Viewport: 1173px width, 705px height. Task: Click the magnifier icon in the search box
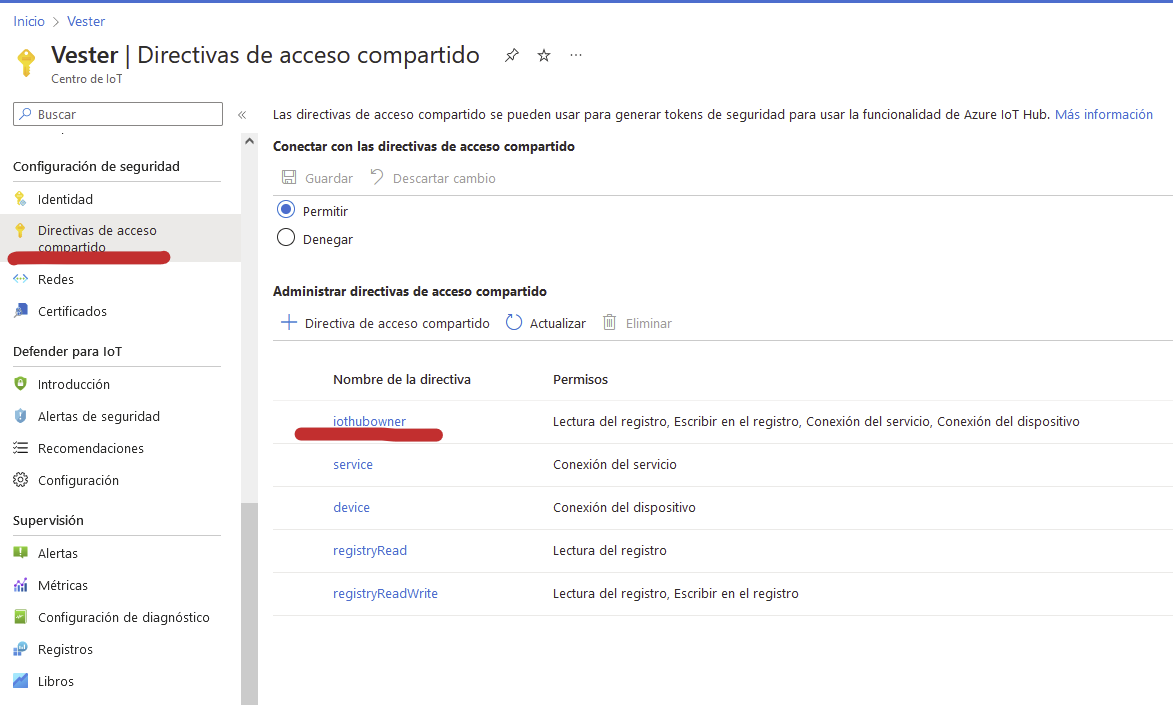(26, 114)
